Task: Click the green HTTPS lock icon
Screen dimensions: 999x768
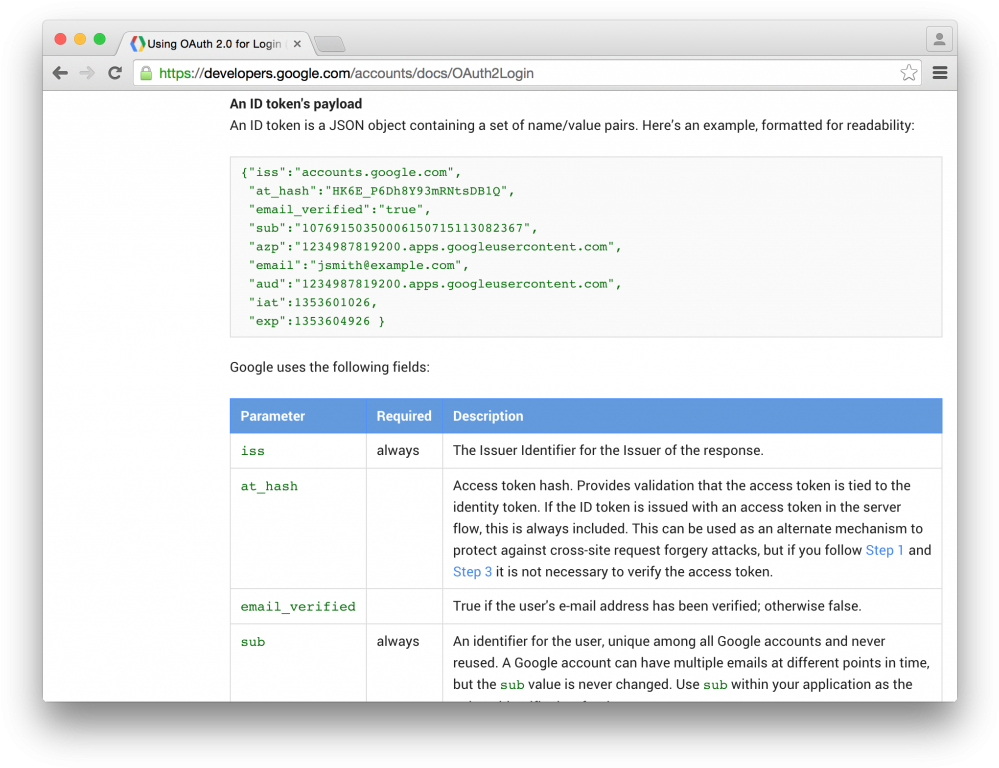Action: pos(147,72)
